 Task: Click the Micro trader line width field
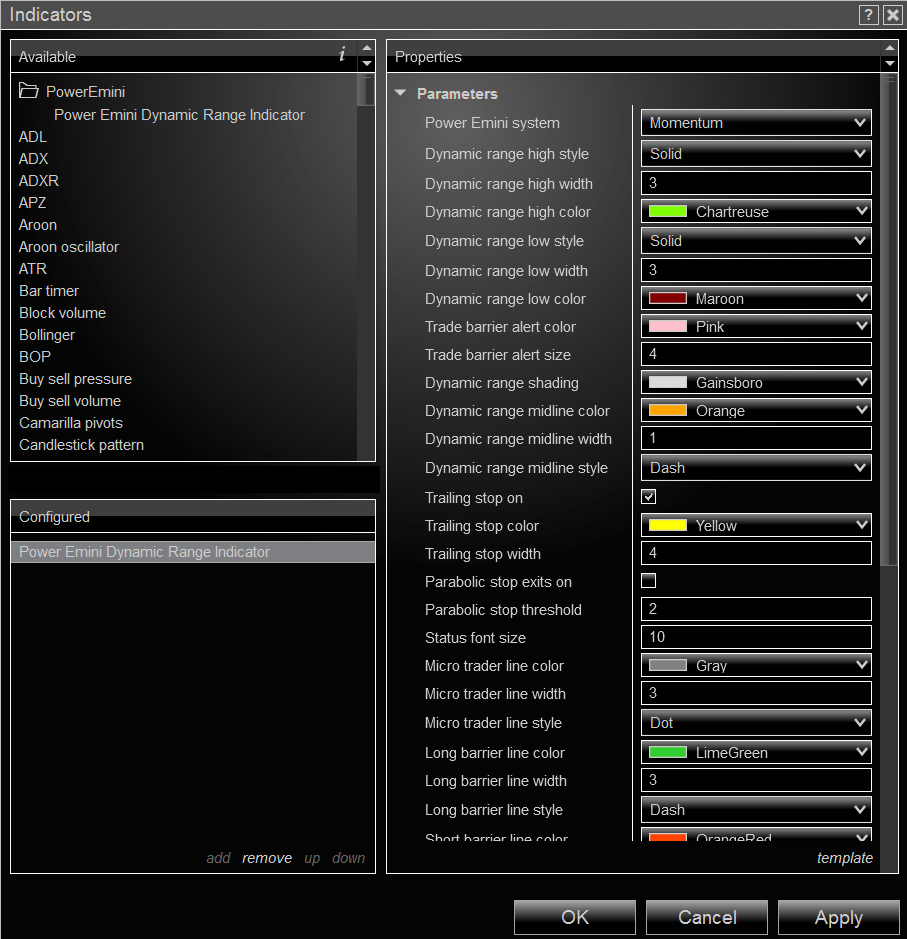point(756,693)
